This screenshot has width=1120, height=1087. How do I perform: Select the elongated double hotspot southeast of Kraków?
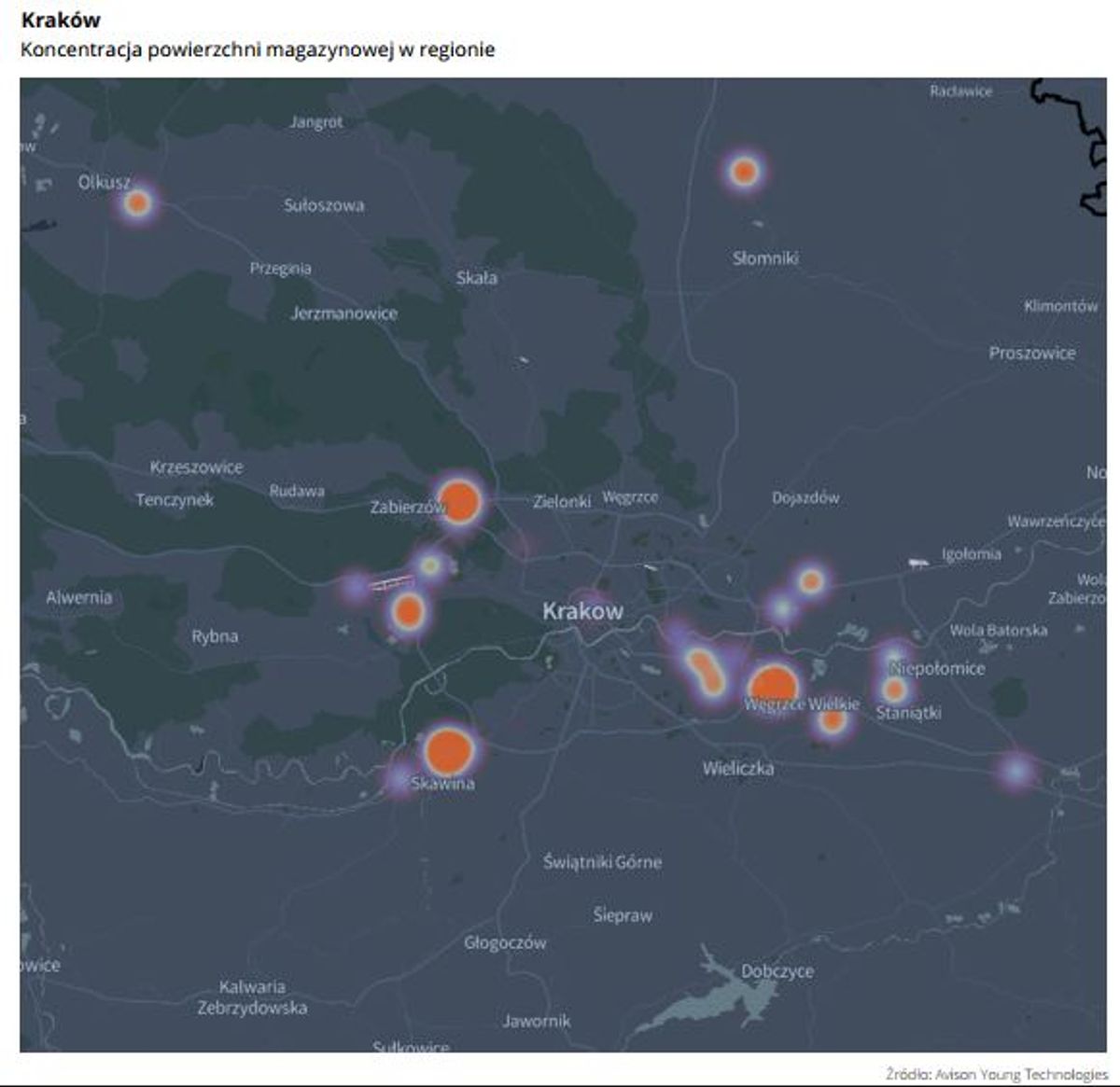click(706, 671)
